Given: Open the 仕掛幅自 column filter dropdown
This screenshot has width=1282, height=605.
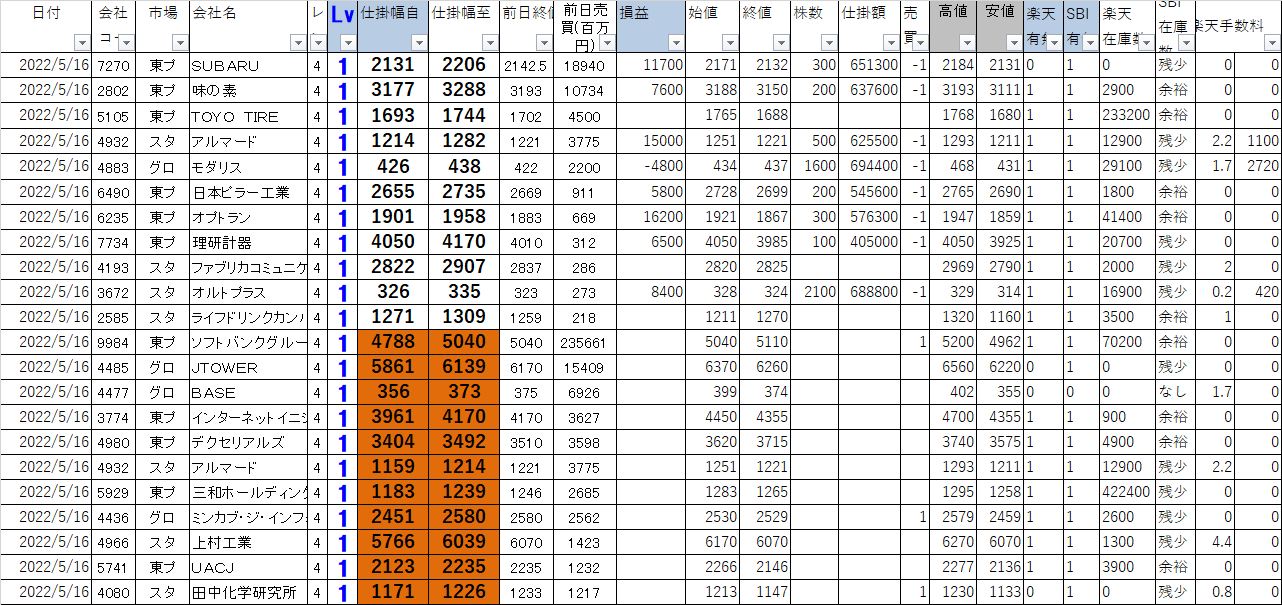Looking at the screenshot, I should (x=419, y=43).
